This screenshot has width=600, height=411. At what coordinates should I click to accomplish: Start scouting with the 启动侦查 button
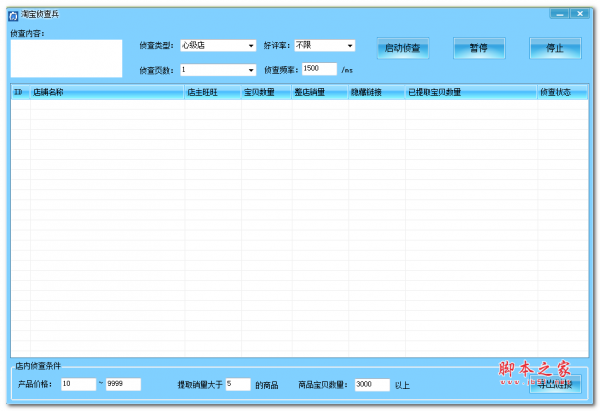pyautogui.click(x=403, y=48)
